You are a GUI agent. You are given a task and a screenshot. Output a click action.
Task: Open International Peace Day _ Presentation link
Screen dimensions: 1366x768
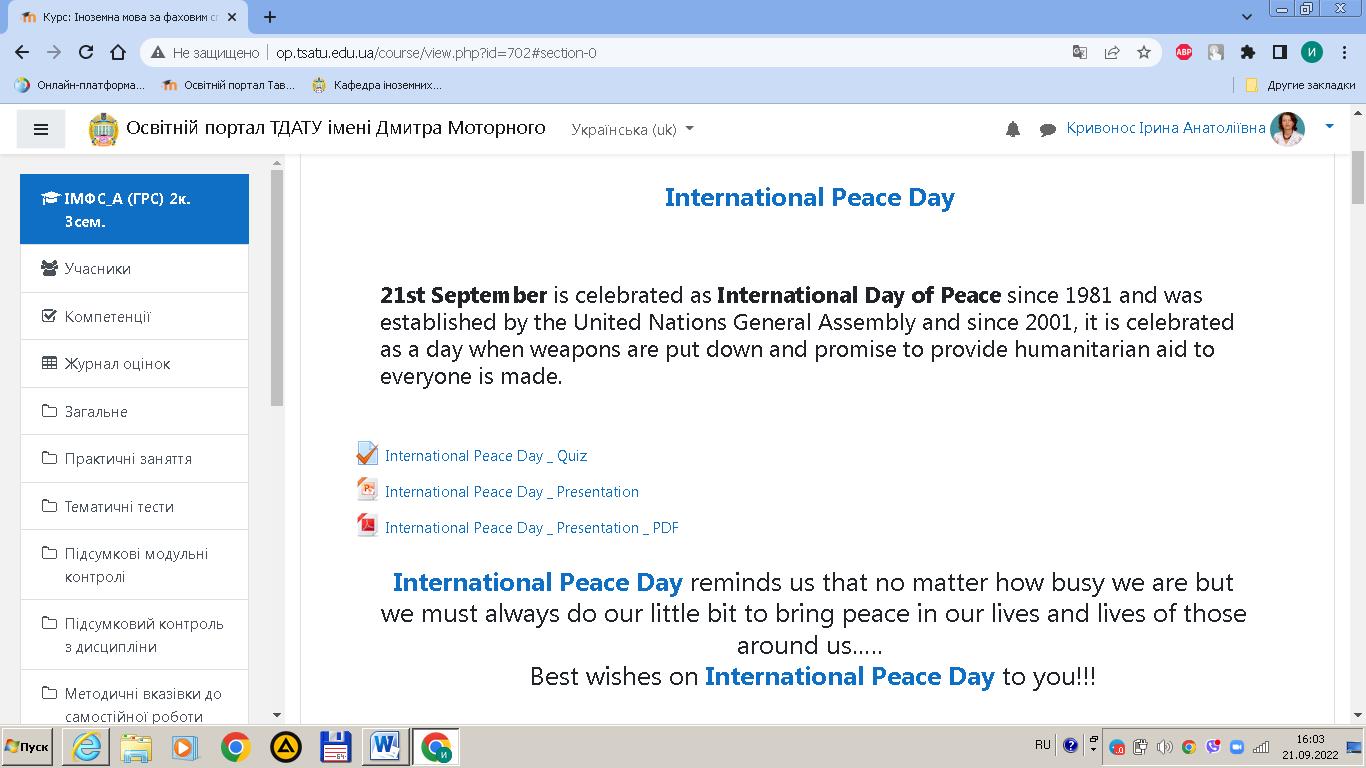point(511,492)
